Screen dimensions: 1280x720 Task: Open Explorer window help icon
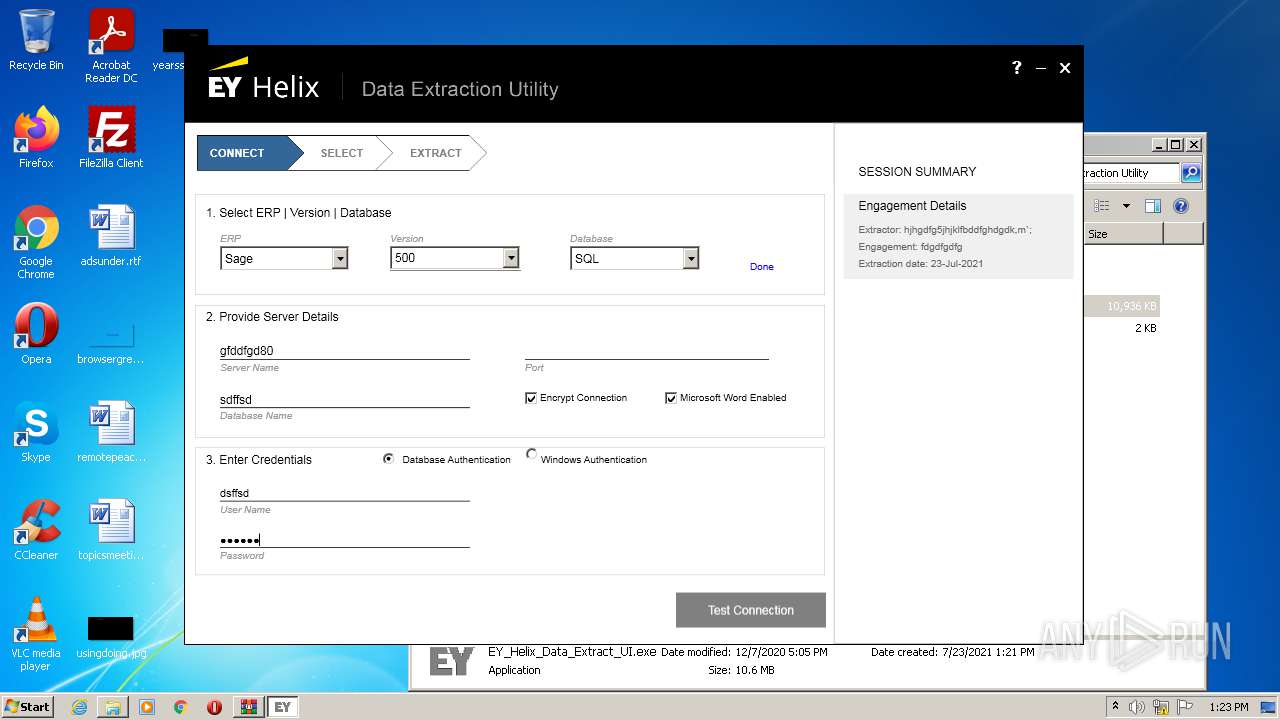tap(1181, 206)
